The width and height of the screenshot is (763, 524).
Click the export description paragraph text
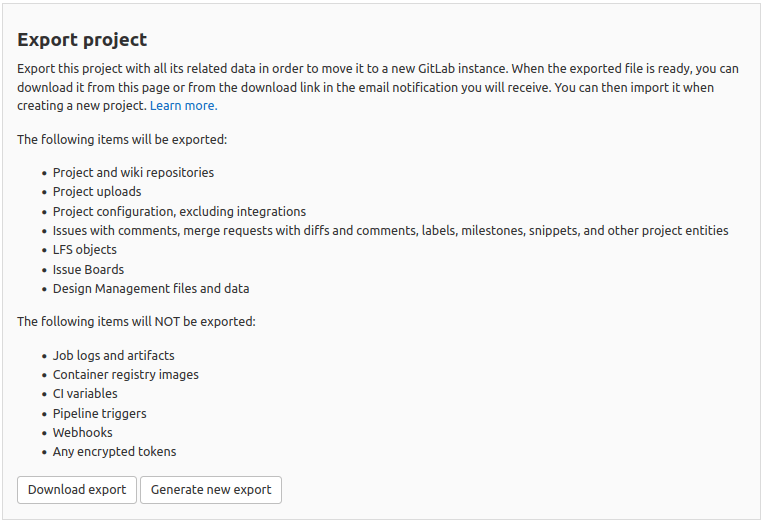click(x=378, y=87)
